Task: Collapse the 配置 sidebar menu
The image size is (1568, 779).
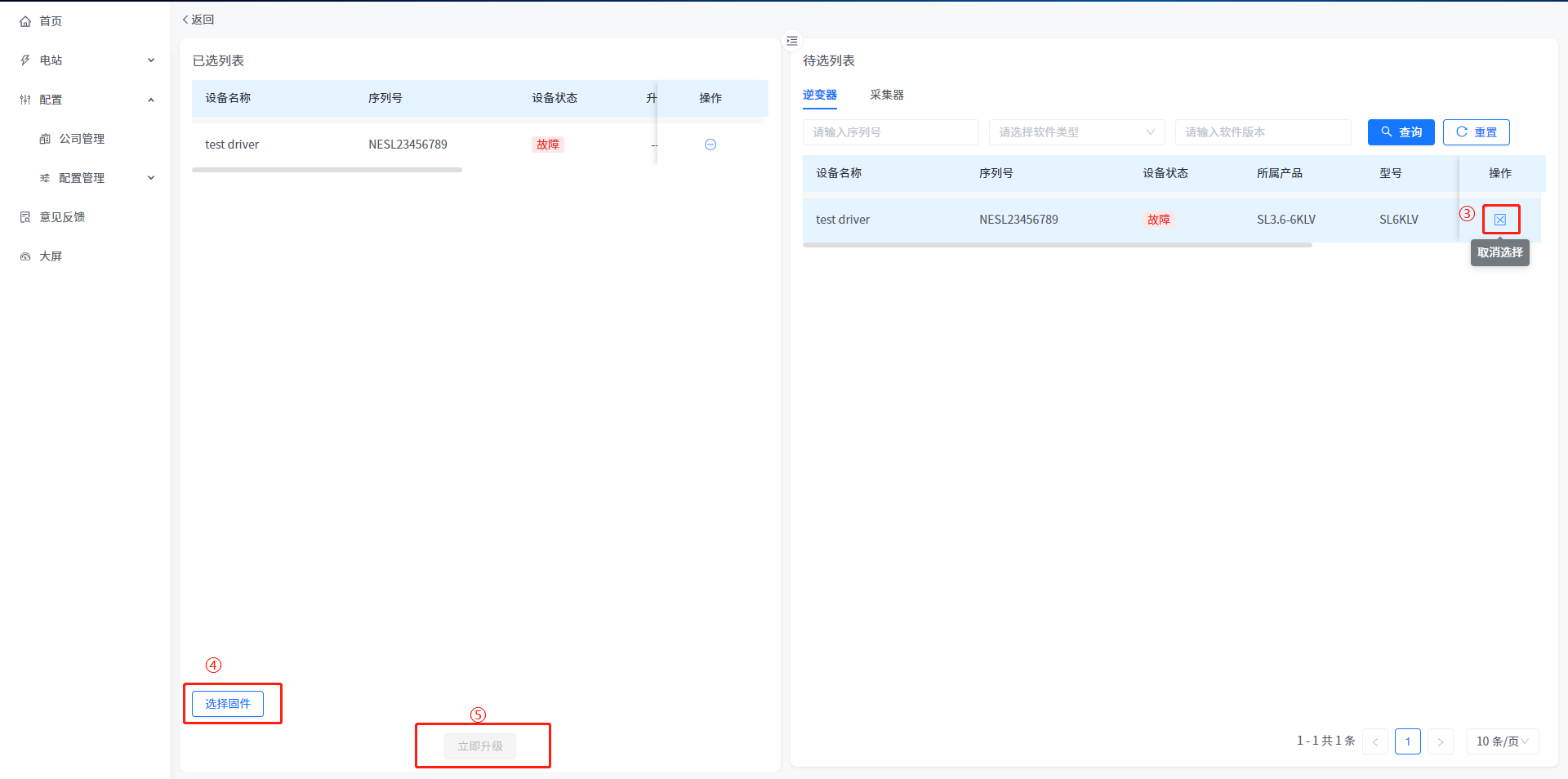Action: 150,100
